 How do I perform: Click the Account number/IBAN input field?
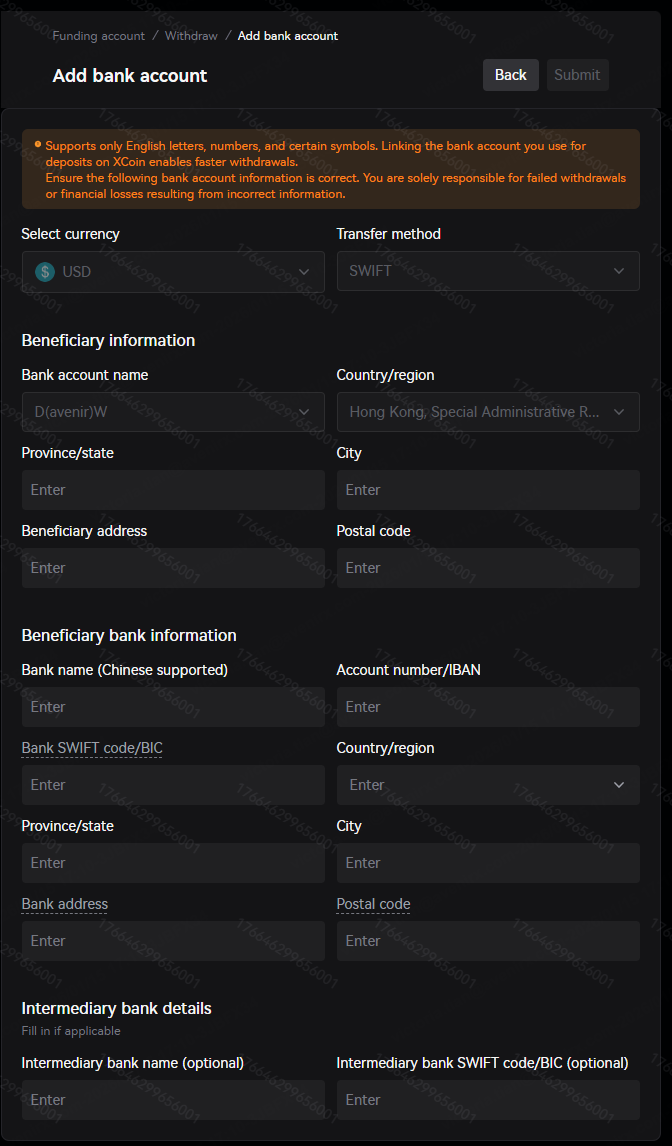tap(488, 707)
